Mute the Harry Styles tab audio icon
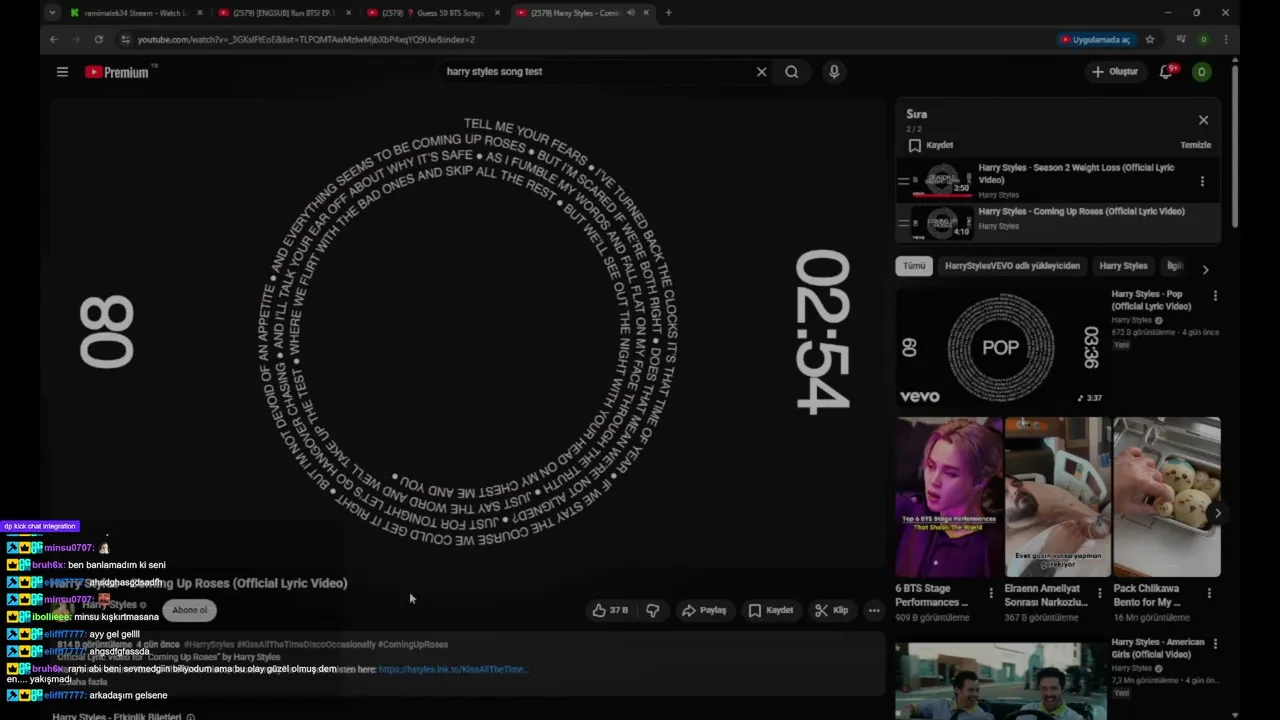 point(630,13)
